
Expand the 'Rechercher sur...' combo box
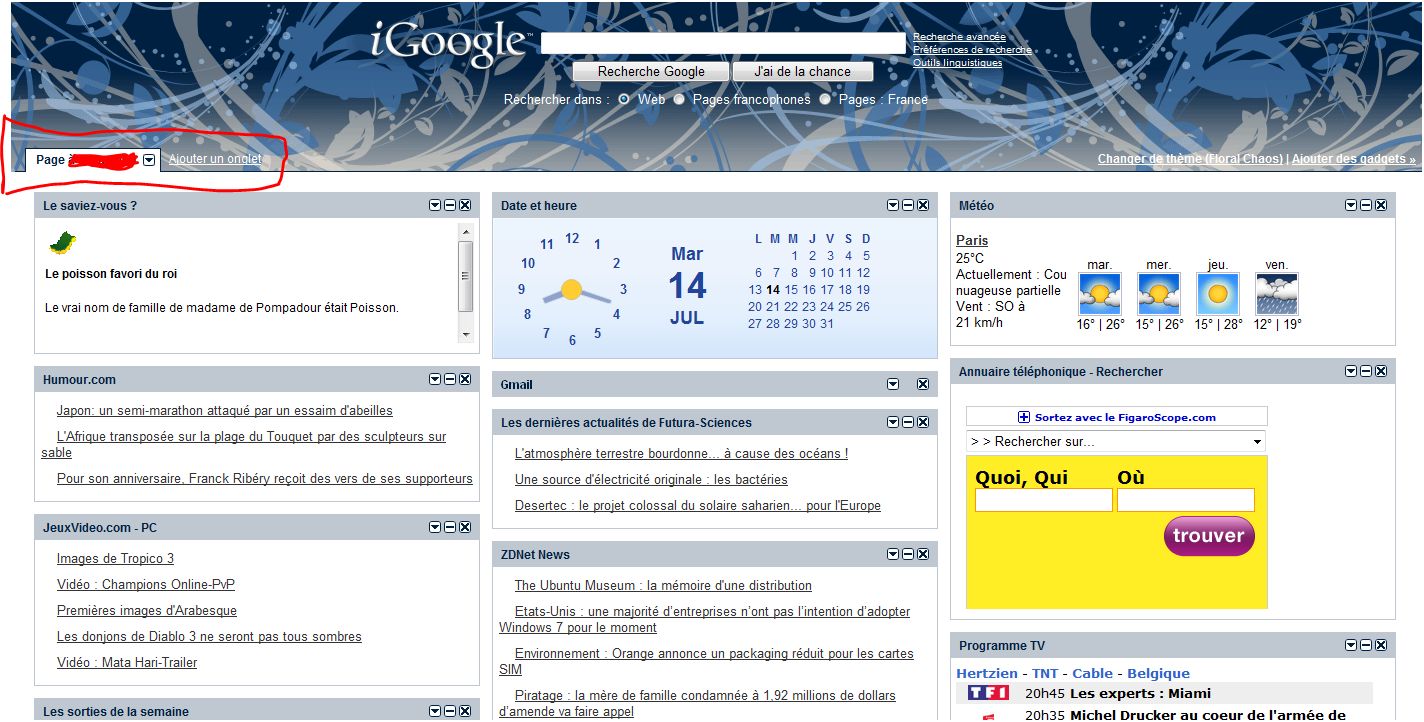coord(1257,441)
